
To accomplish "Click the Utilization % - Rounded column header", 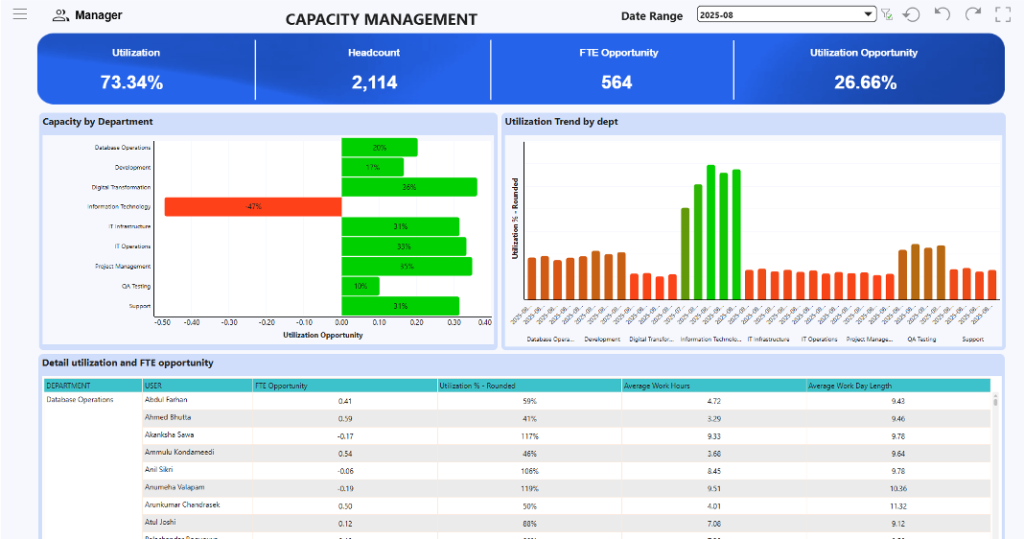I will [x=529, y=385].
